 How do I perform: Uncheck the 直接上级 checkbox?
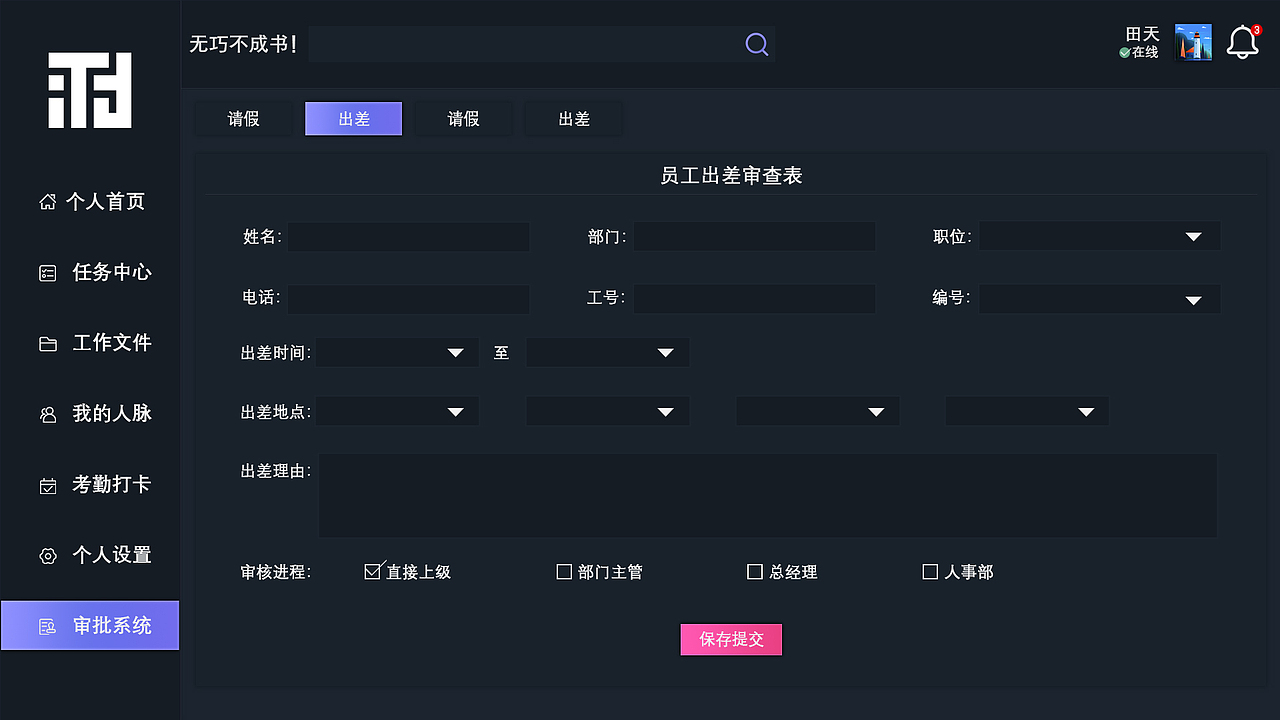372,570
